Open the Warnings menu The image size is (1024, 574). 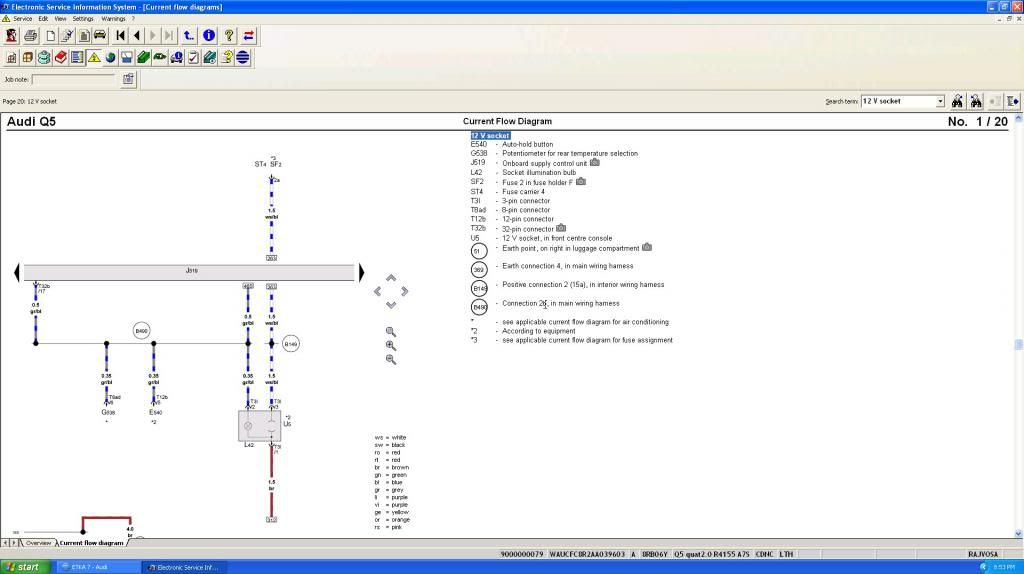pos(113,18)
